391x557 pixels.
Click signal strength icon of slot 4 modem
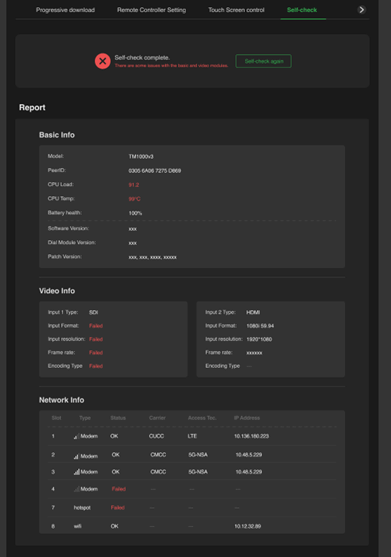76,489
